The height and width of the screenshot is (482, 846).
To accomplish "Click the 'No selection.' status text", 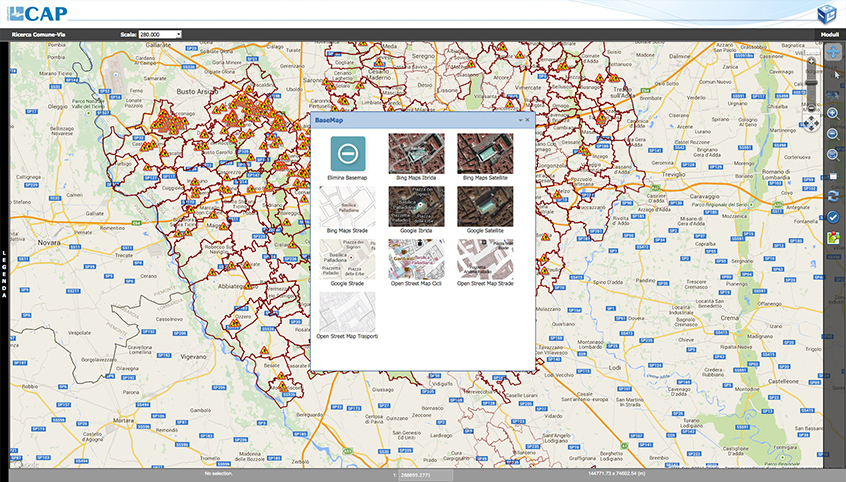I will [x=219, y=473].
